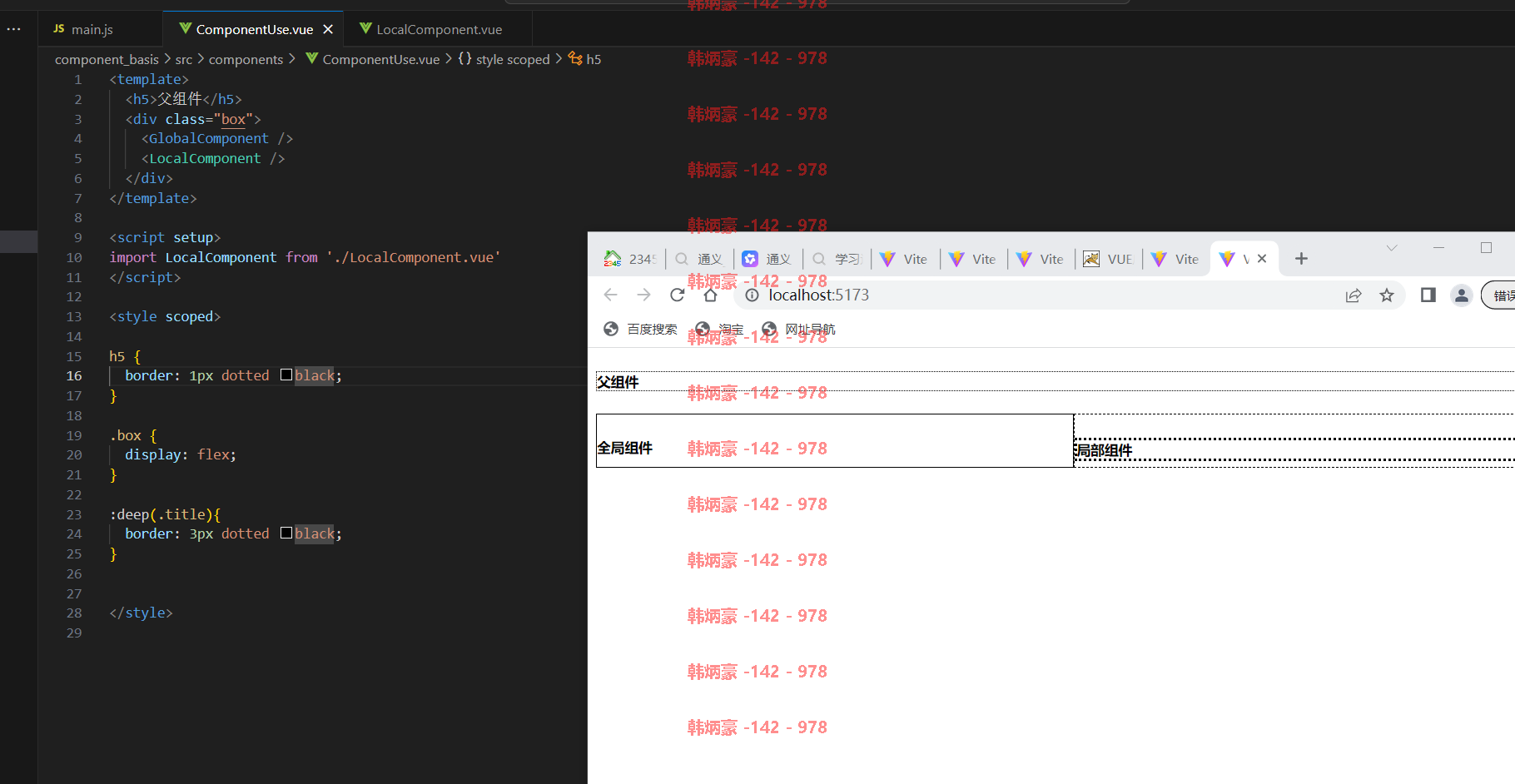1515x784 pixels.
Task: Click the display: flex declaration
Action: pyautogui.click(x=180, y=454)
